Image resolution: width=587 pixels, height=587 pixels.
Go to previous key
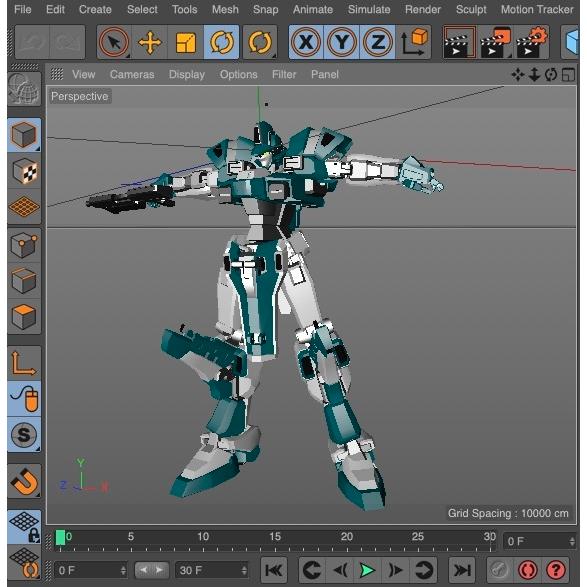pos(312,570)
